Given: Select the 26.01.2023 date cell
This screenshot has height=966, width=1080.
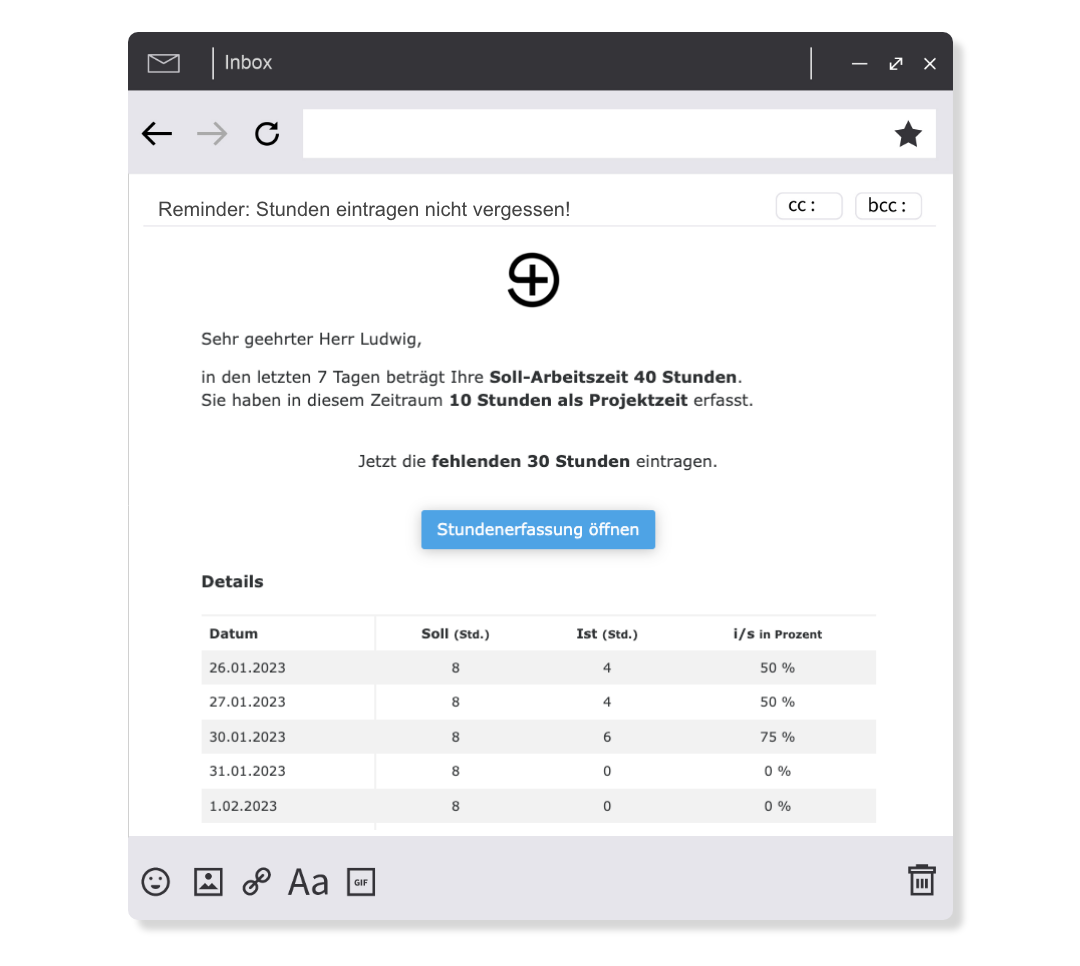Looking at the screenshot, I should 247,668.
